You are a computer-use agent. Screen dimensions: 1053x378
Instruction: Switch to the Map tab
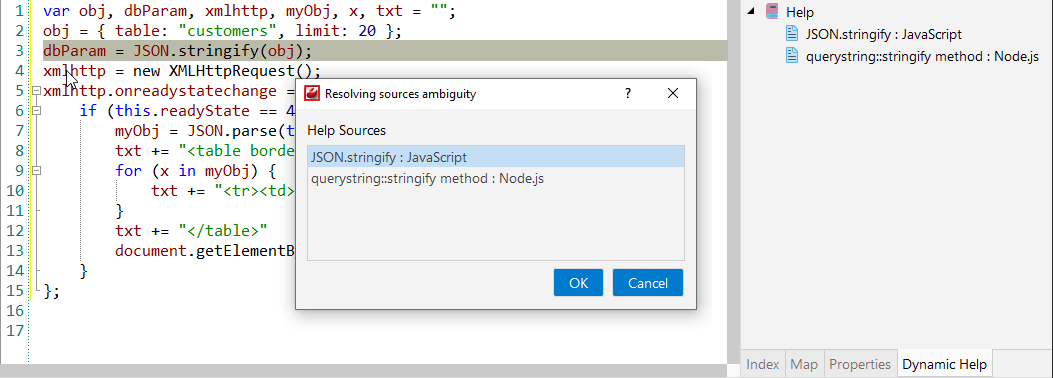click(804, 365)
